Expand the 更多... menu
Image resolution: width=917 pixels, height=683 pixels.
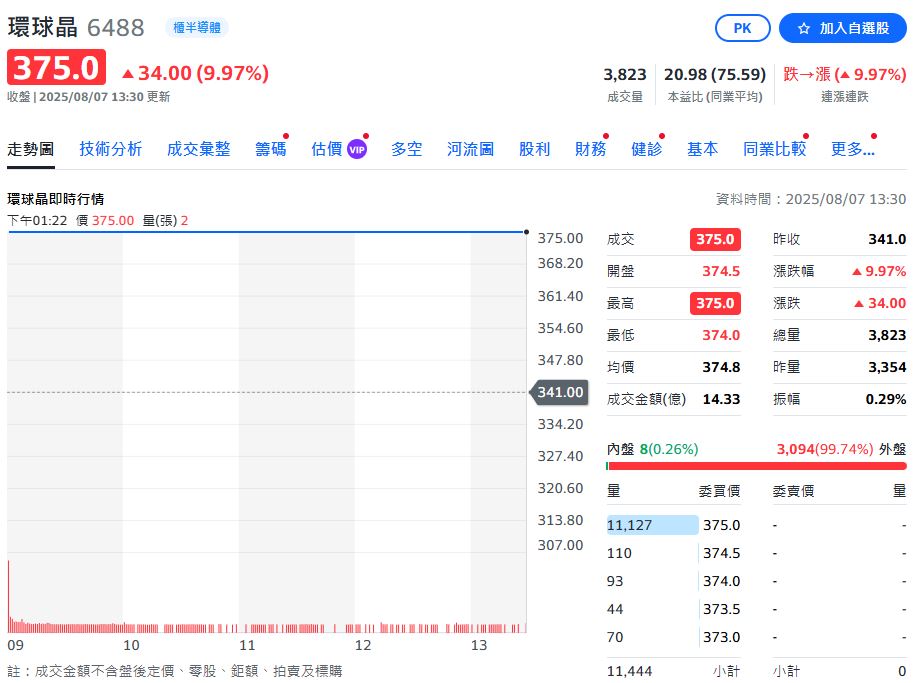point(853,149)
